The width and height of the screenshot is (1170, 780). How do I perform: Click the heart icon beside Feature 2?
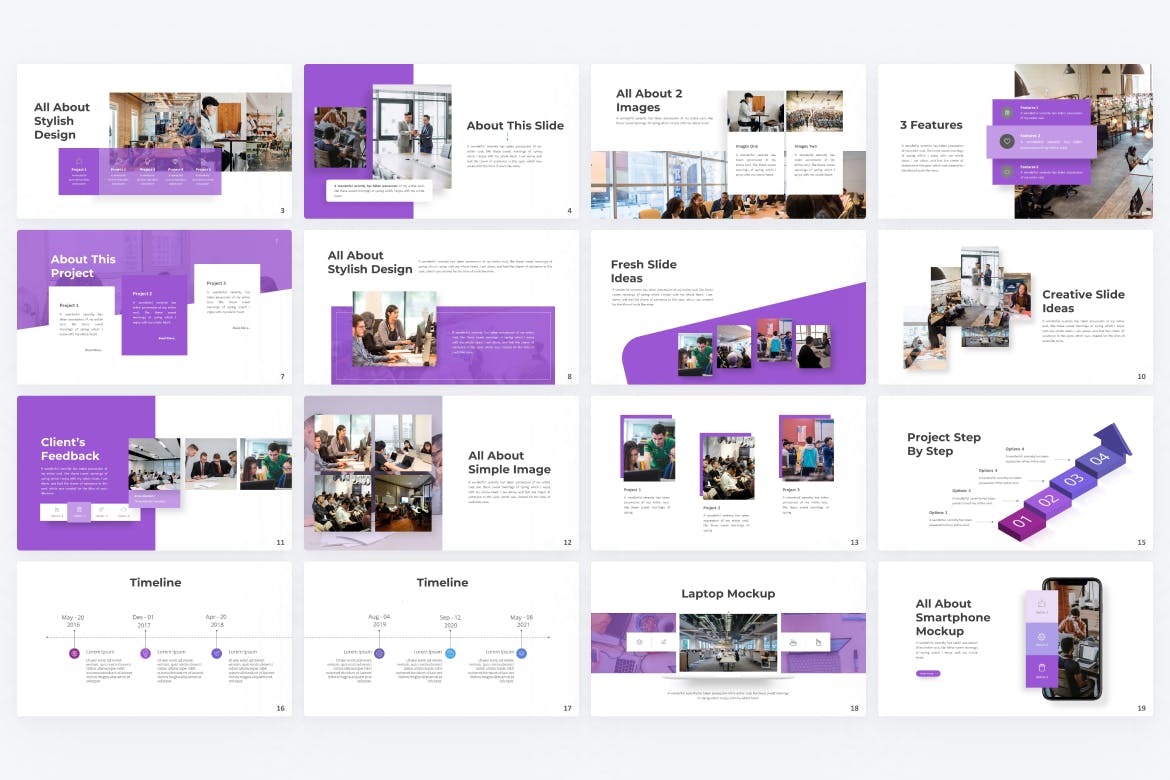pyautogui.click(x=1006, y=142)
